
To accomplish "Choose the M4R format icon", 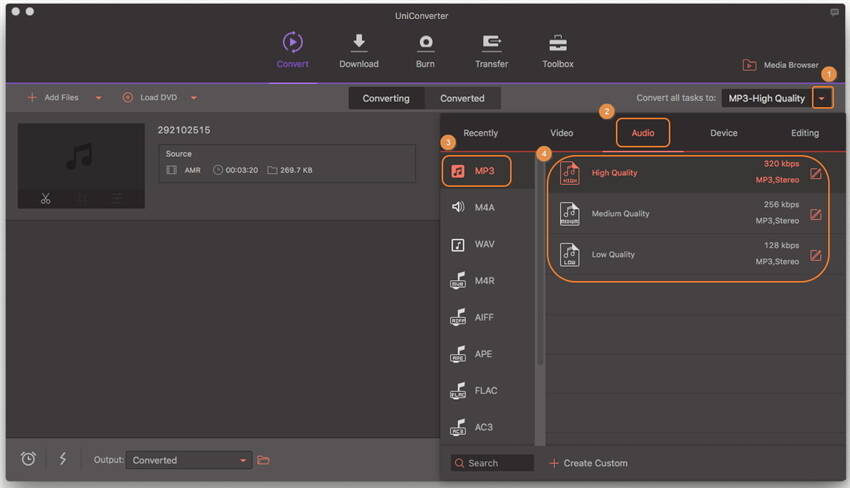I will (458, 281).
